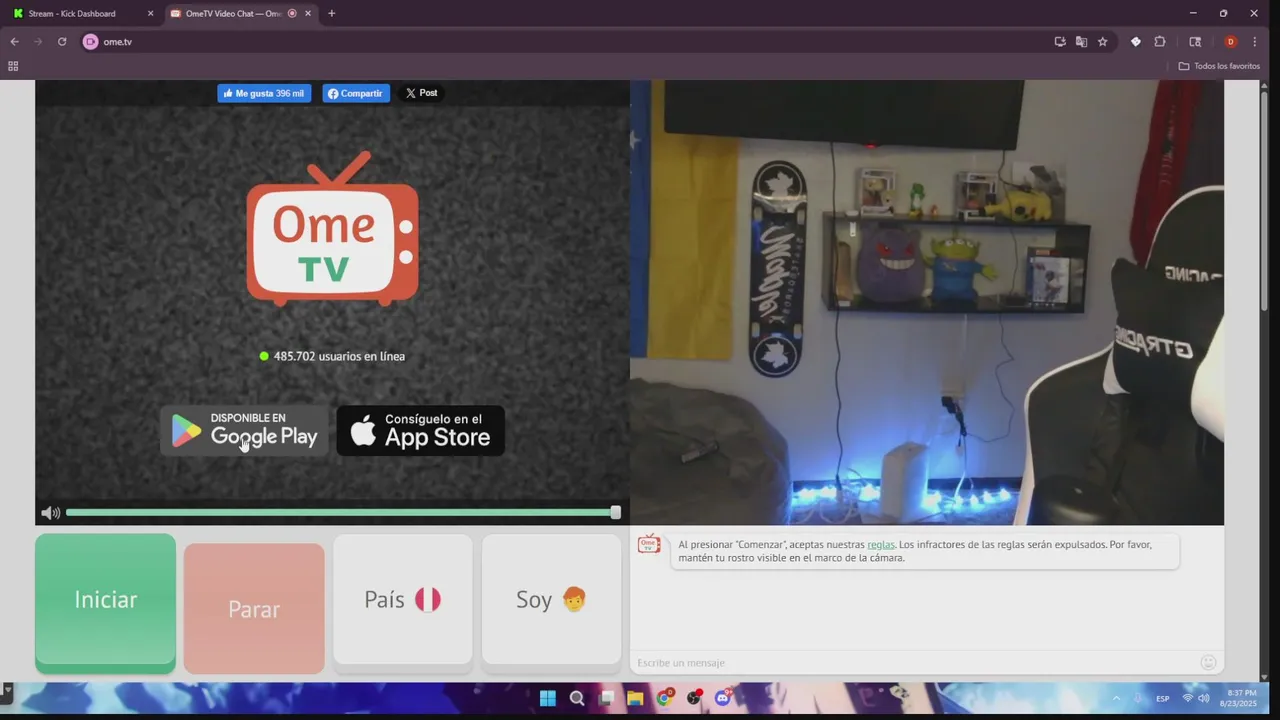The width and height of the screenshot is (1280, 720).
Task: Switch to Stream - Kick Dashboard tab
Action: pyautogui.click(x=82, y=14)
